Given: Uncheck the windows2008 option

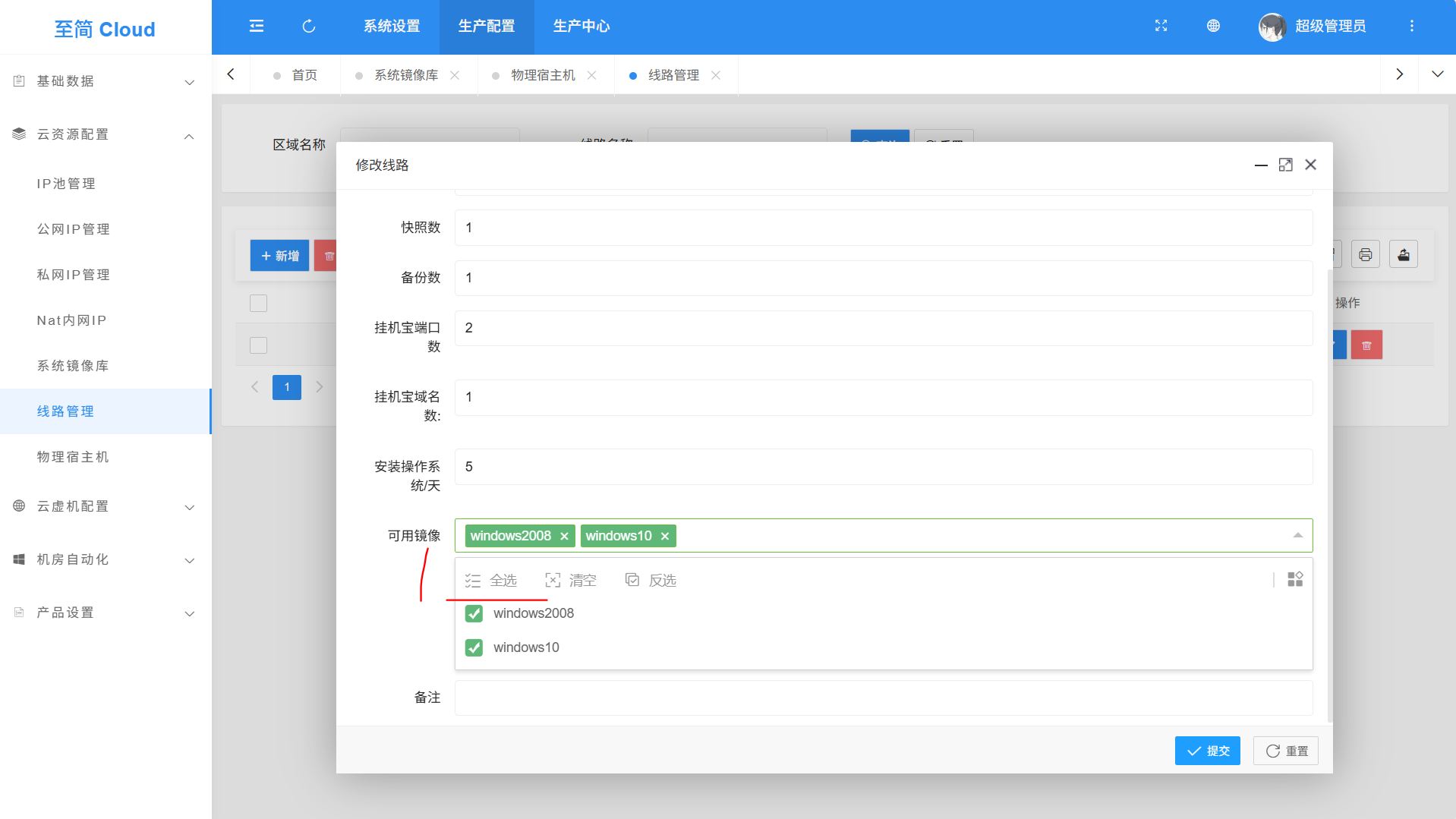Looking at the screenshot, I should tap(474, 613).
